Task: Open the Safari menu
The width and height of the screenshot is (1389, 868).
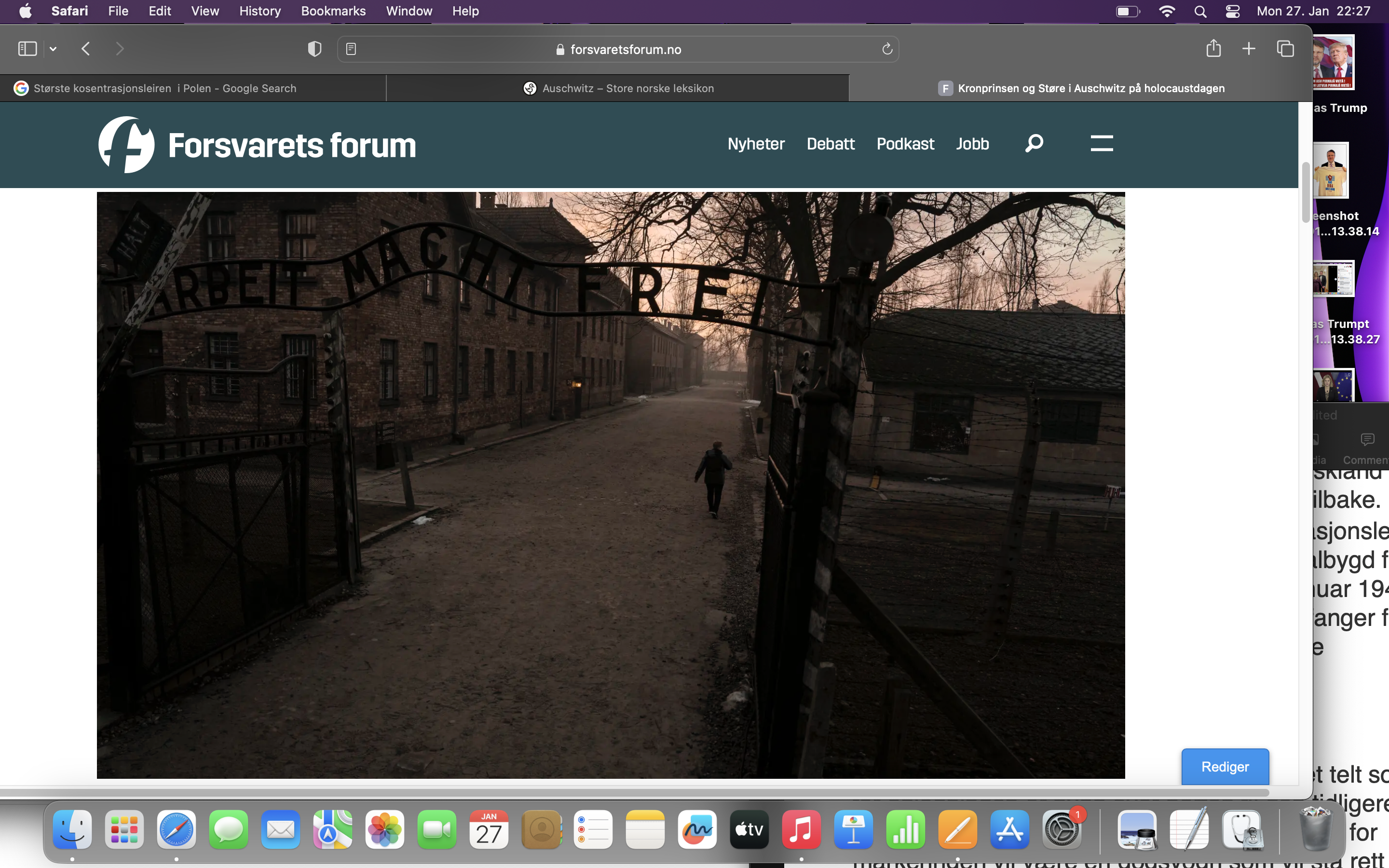Action: [x=69, y=11]
